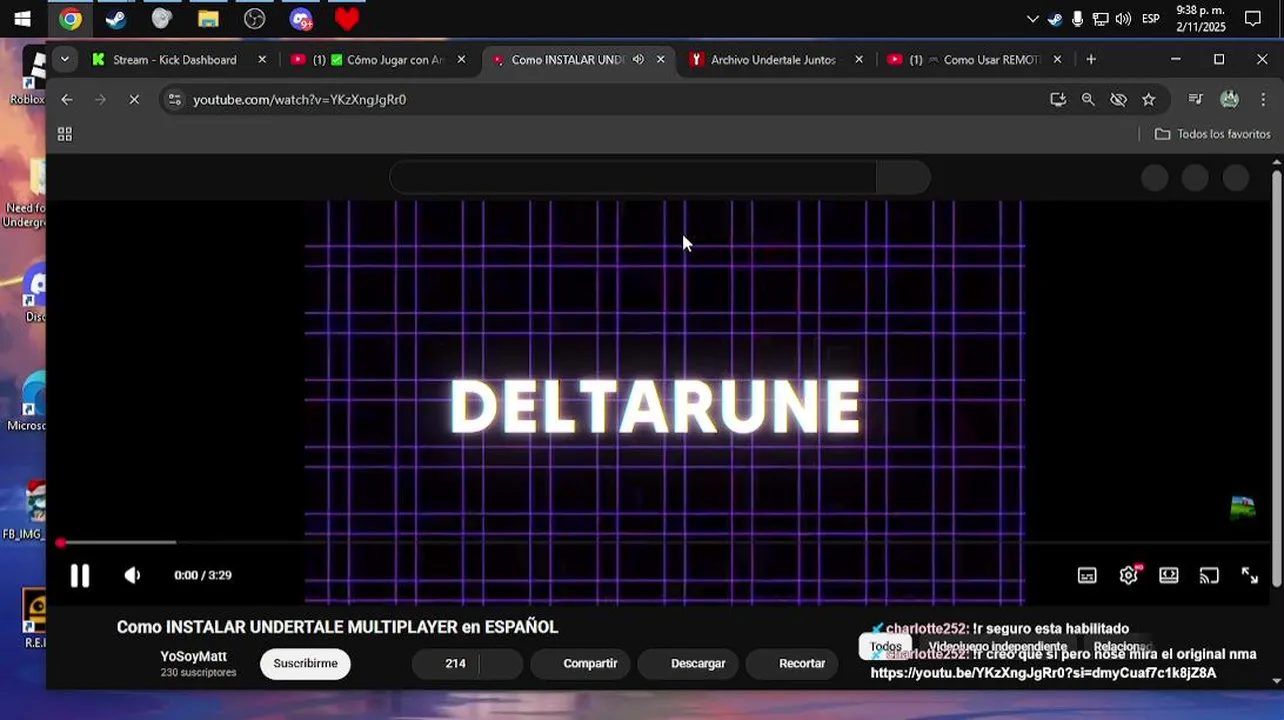Open Chrome from the taskbar
1284x720 pixels.
70,18
